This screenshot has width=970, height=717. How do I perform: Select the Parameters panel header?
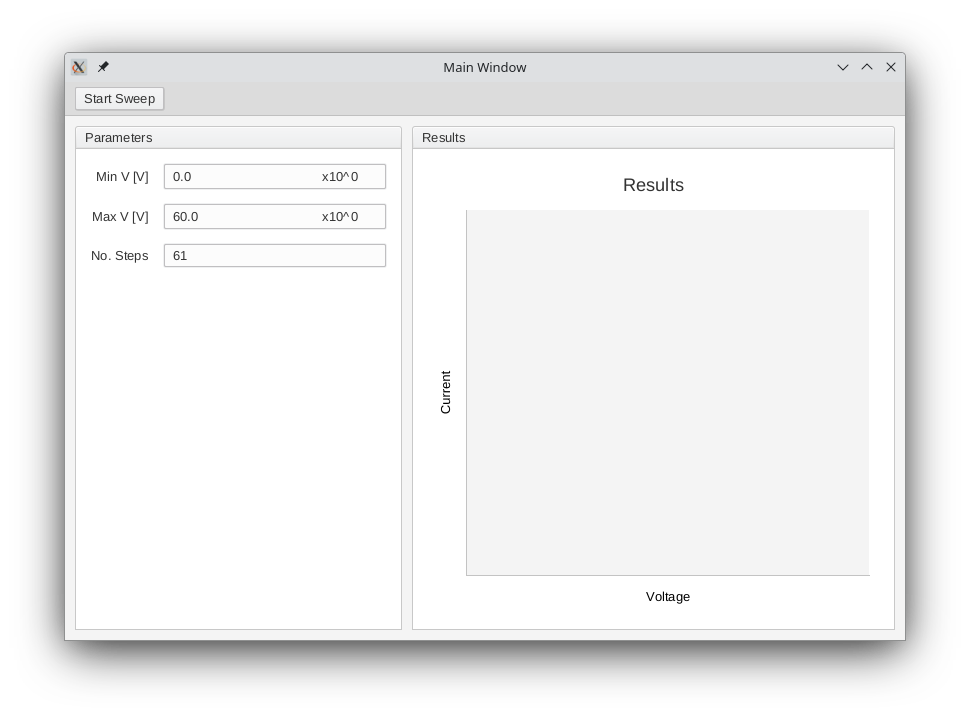pyautogui.click(x=238, y=137)
